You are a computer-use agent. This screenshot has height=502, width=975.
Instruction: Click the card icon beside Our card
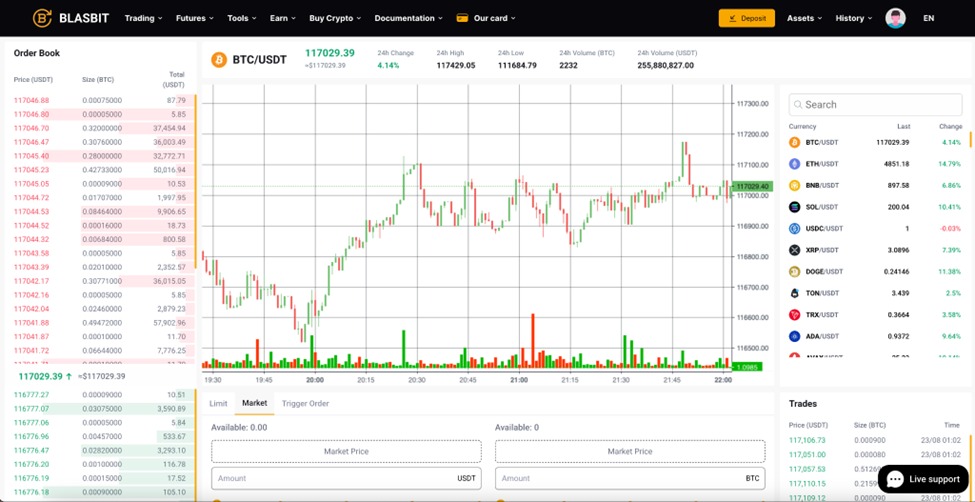tap(462, 18)
